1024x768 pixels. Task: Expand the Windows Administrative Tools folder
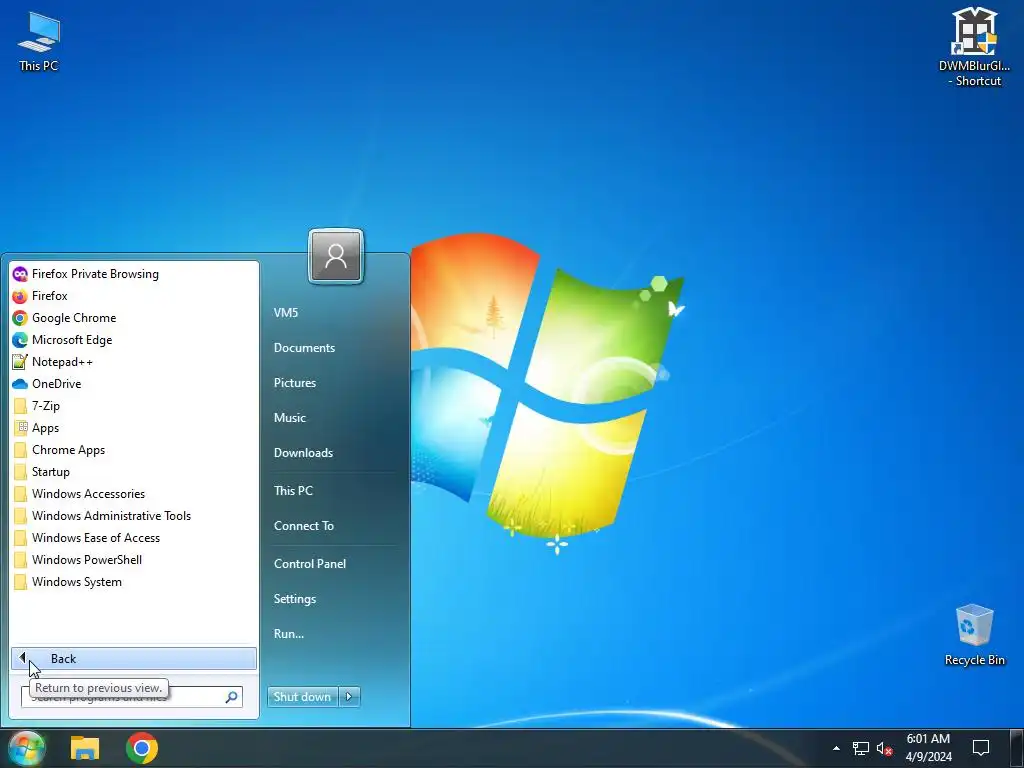tap(134, 516)
